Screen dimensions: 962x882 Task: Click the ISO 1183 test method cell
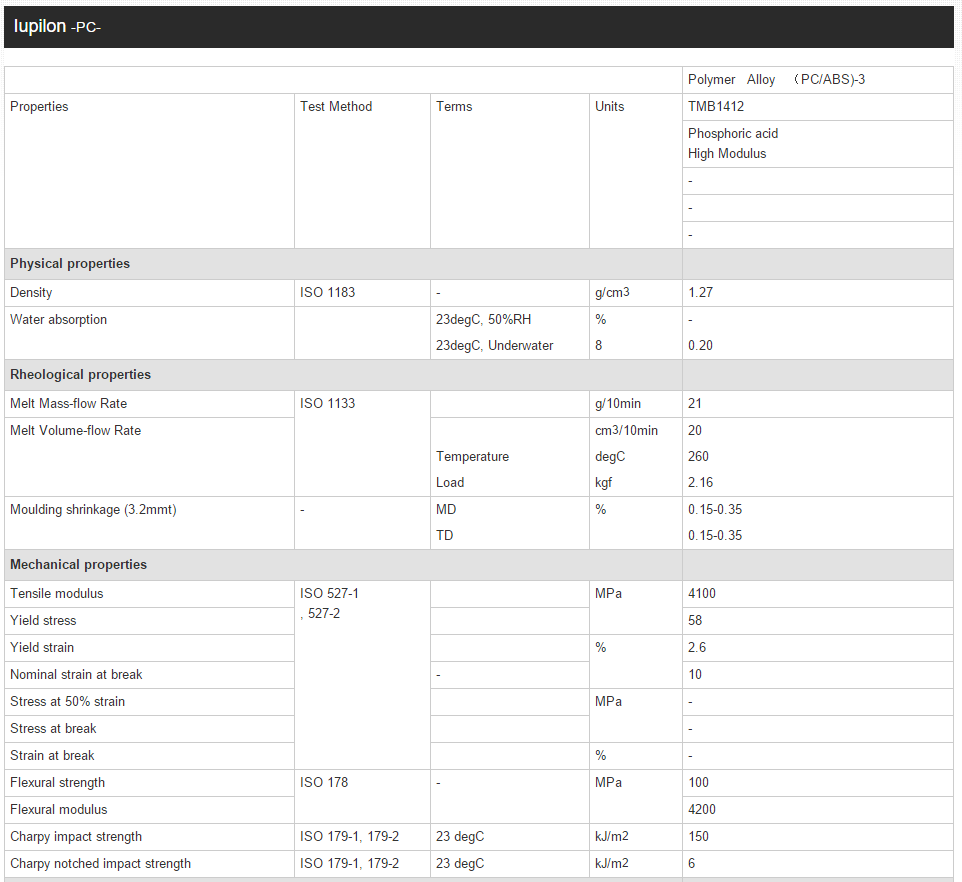coord(327,293)
